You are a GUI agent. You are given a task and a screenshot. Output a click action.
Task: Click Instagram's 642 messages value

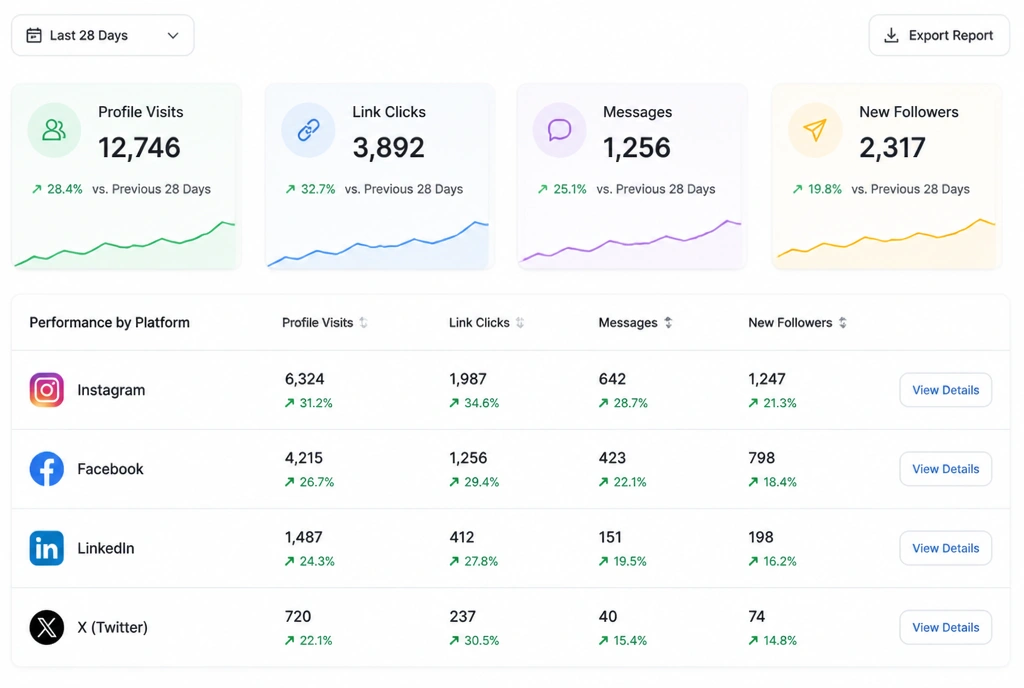tap(612, 379)
